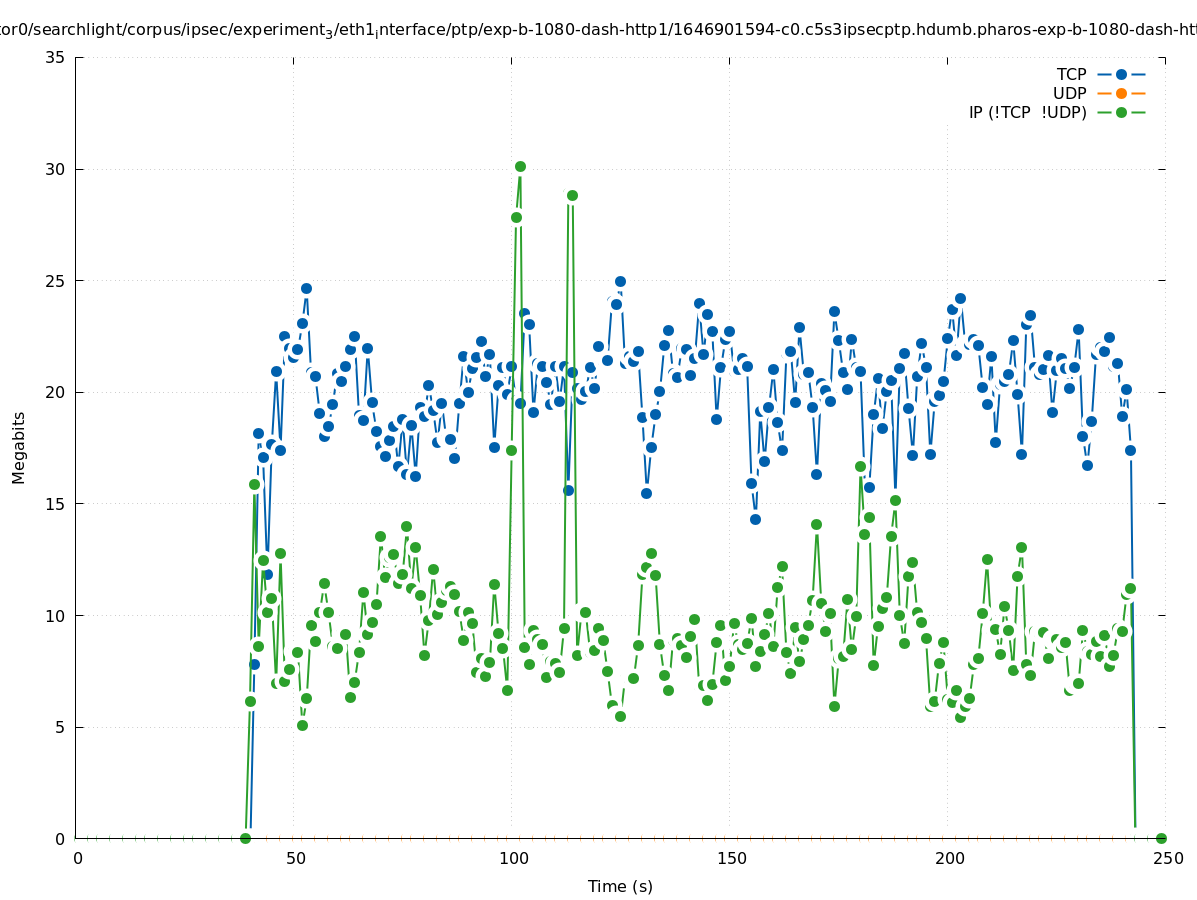Click the Time (s) x-axis label
The height and width of the screenshot is (900, 1197).
620,886
